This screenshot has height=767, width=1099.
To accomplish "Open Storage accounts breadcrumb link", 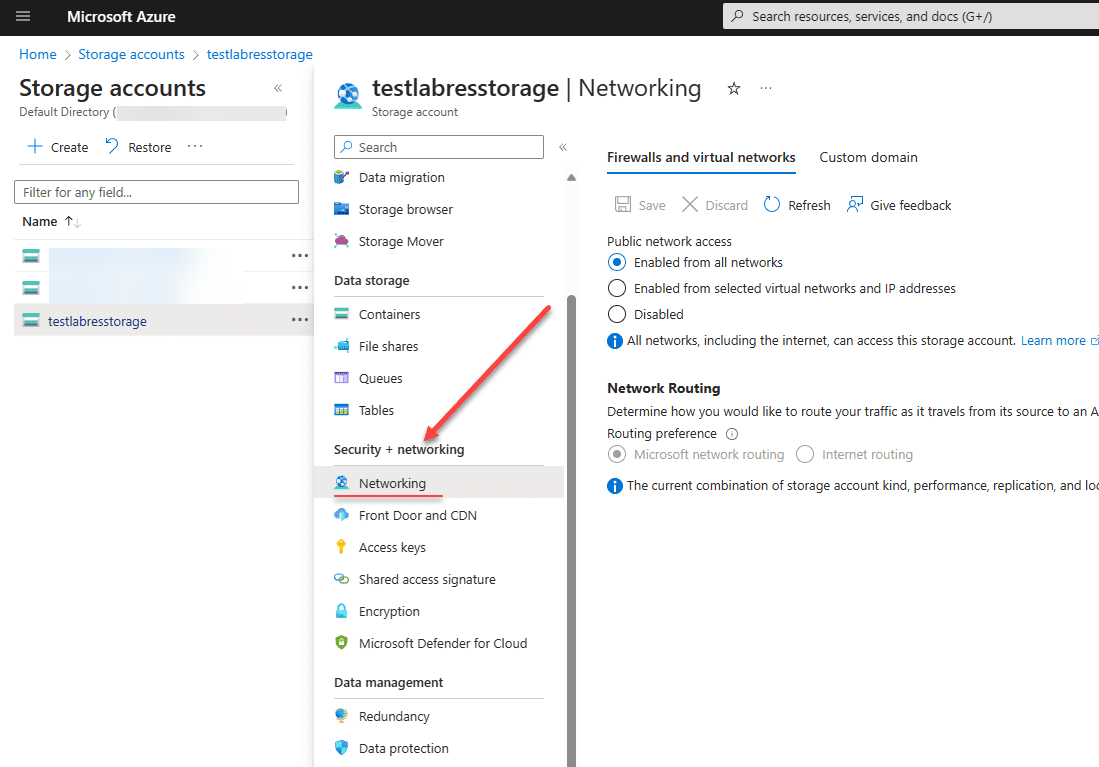I will (x=131, y=55).
